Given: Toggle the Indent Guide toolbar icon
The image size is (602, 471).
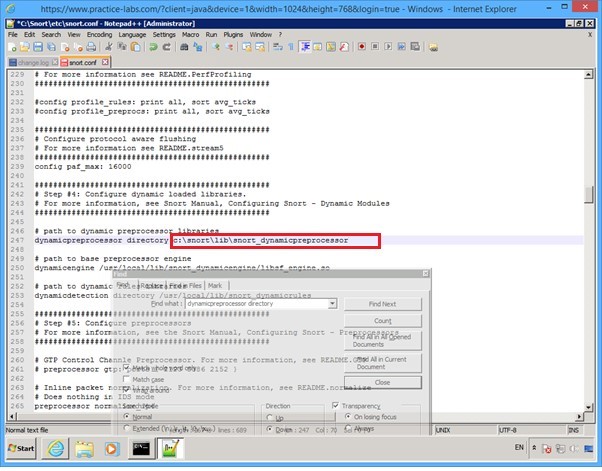Looking at the screenshot, I should (x=305, y=47).
